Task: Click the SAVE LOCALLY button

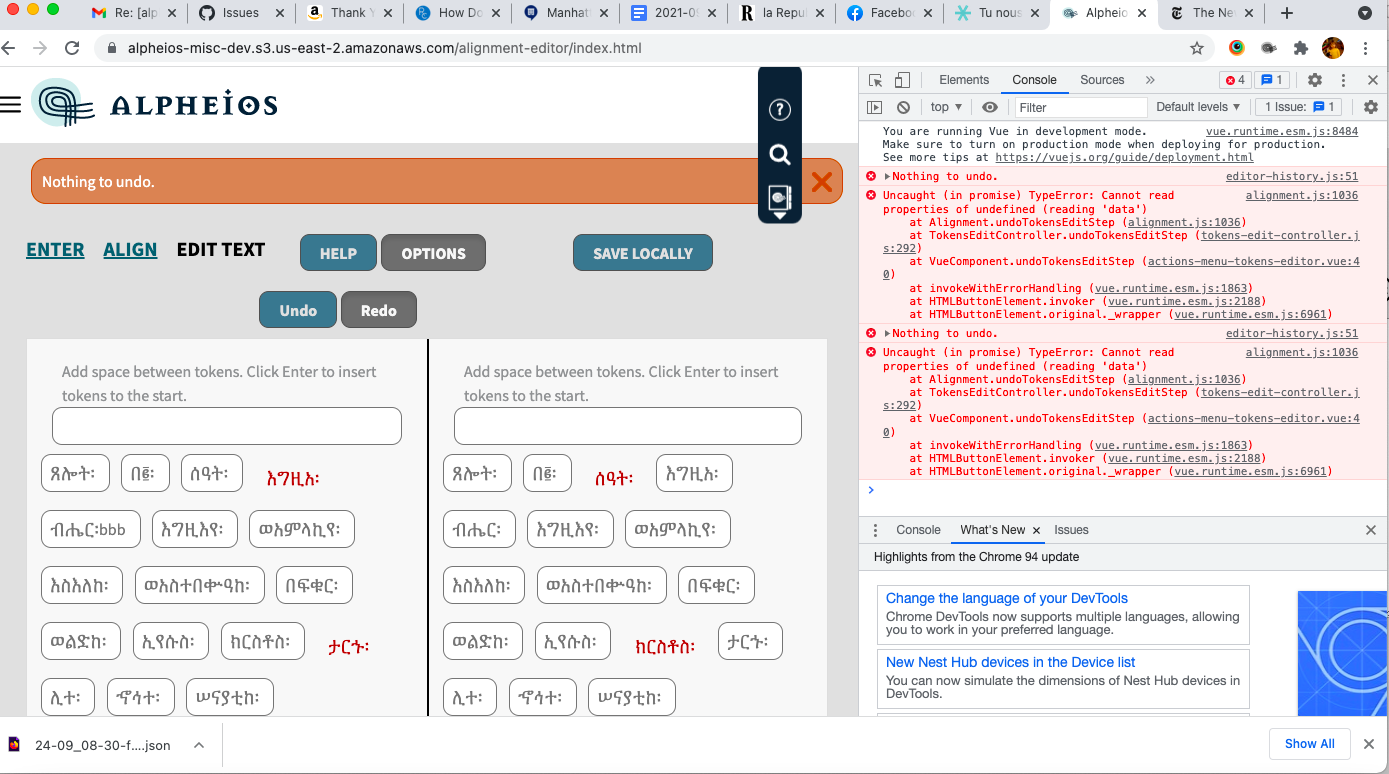Action: click(642, 252)
